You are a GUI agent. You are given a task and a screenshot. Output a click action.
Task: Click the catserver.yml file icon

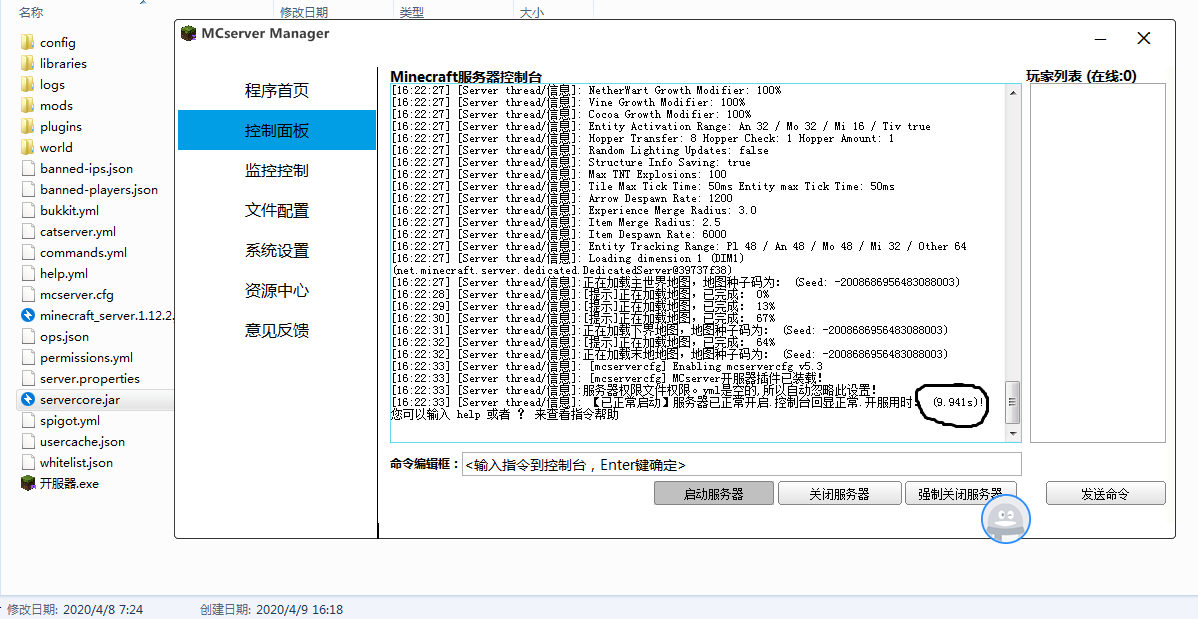click(28, 232)
